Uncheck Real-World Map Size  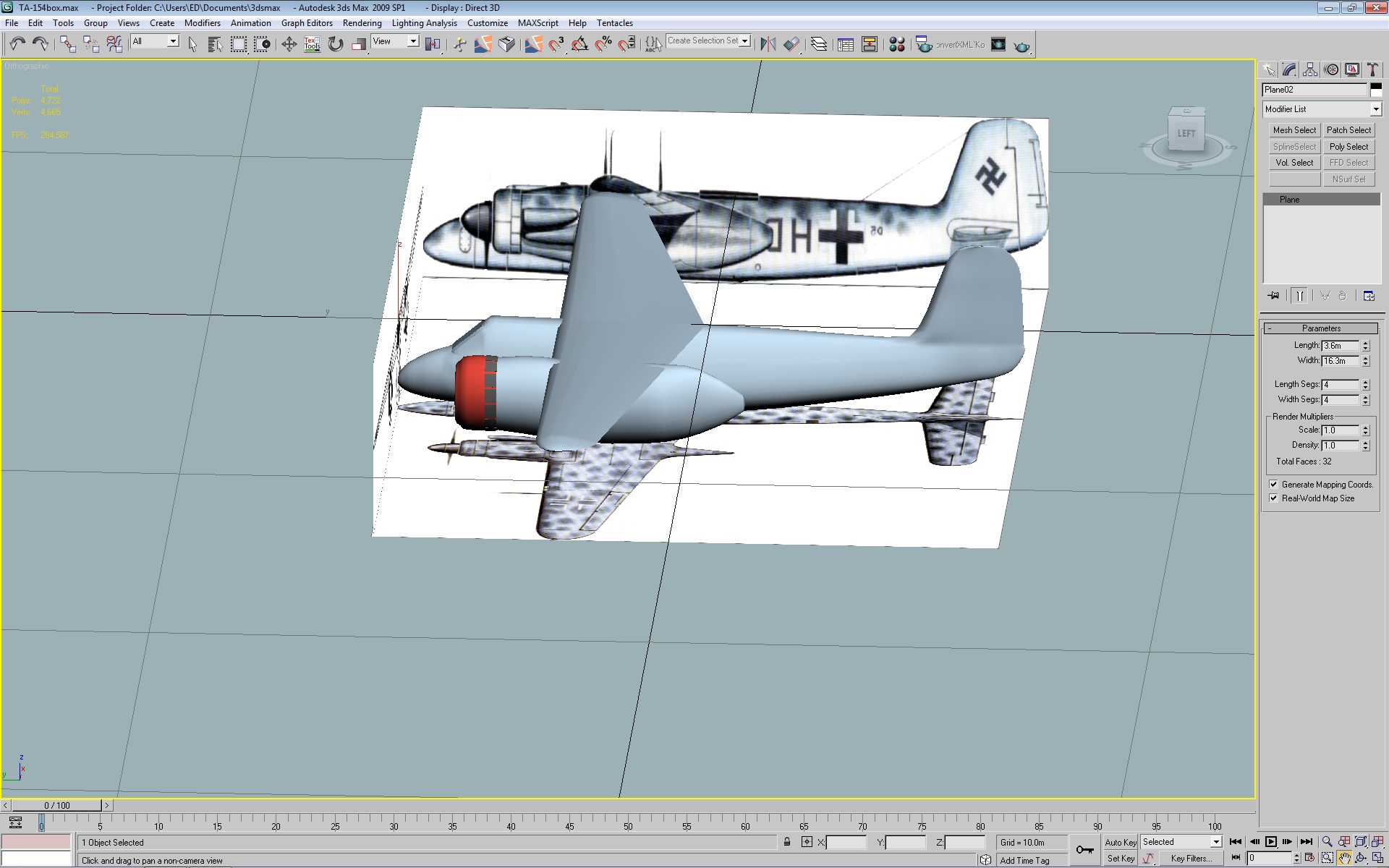pyautogui.click(x=1273, y=498)
